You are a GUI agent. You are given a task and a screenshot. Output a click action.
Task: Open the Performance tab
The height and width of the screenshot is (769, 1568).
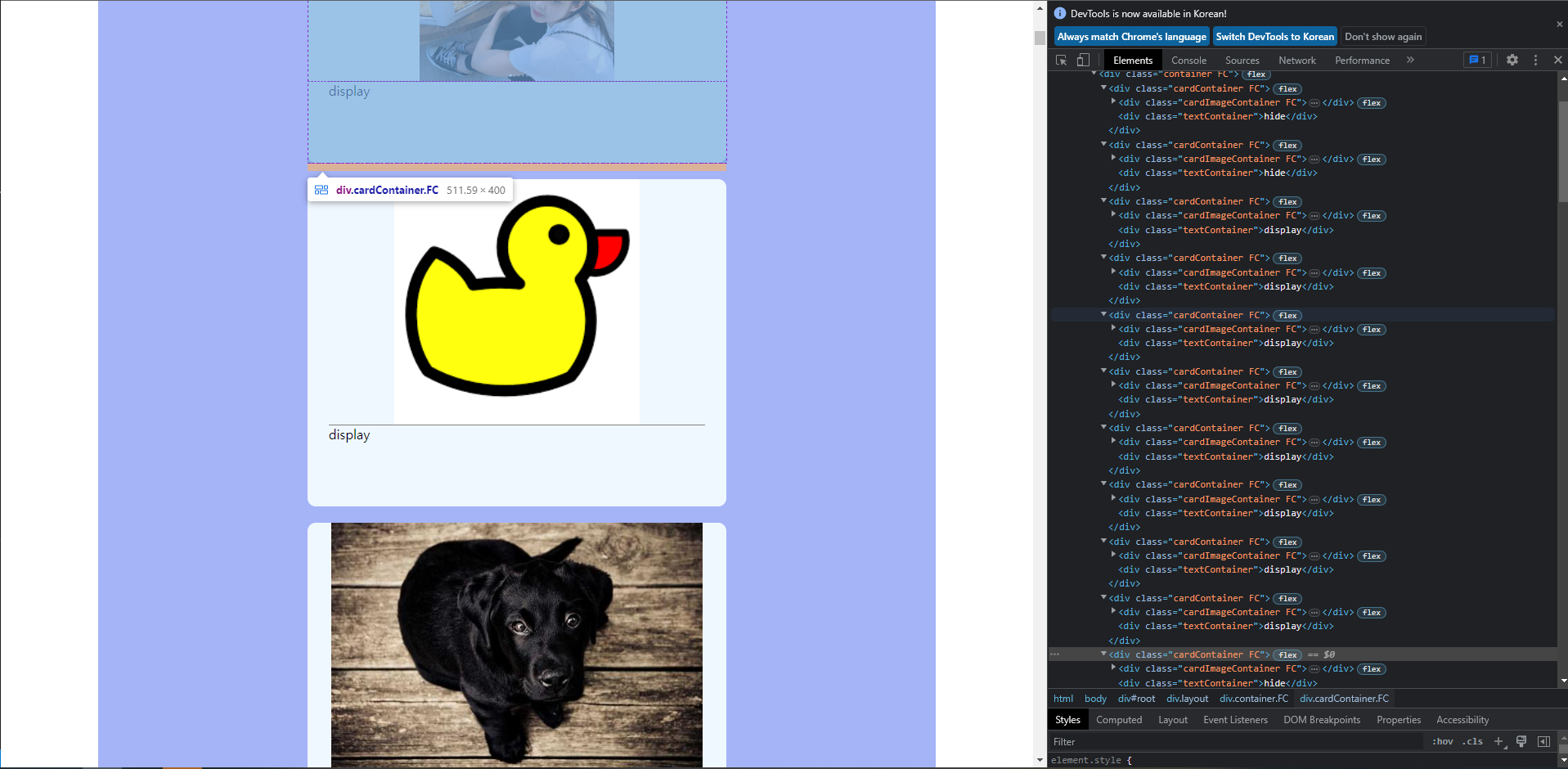coord(1362,60)
